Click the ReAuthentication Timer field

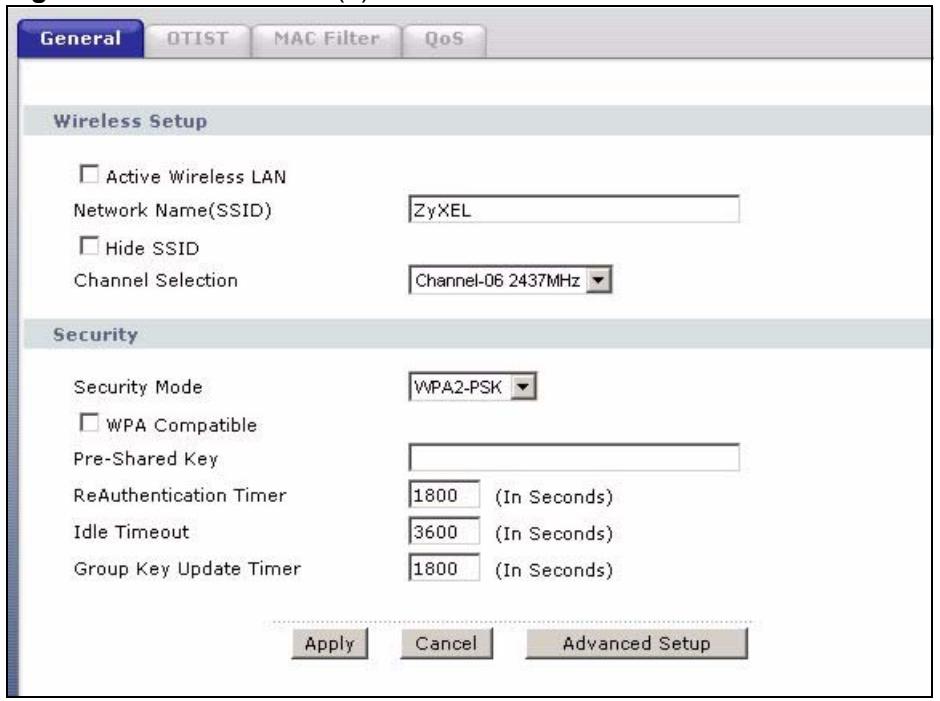click(444, 495)
